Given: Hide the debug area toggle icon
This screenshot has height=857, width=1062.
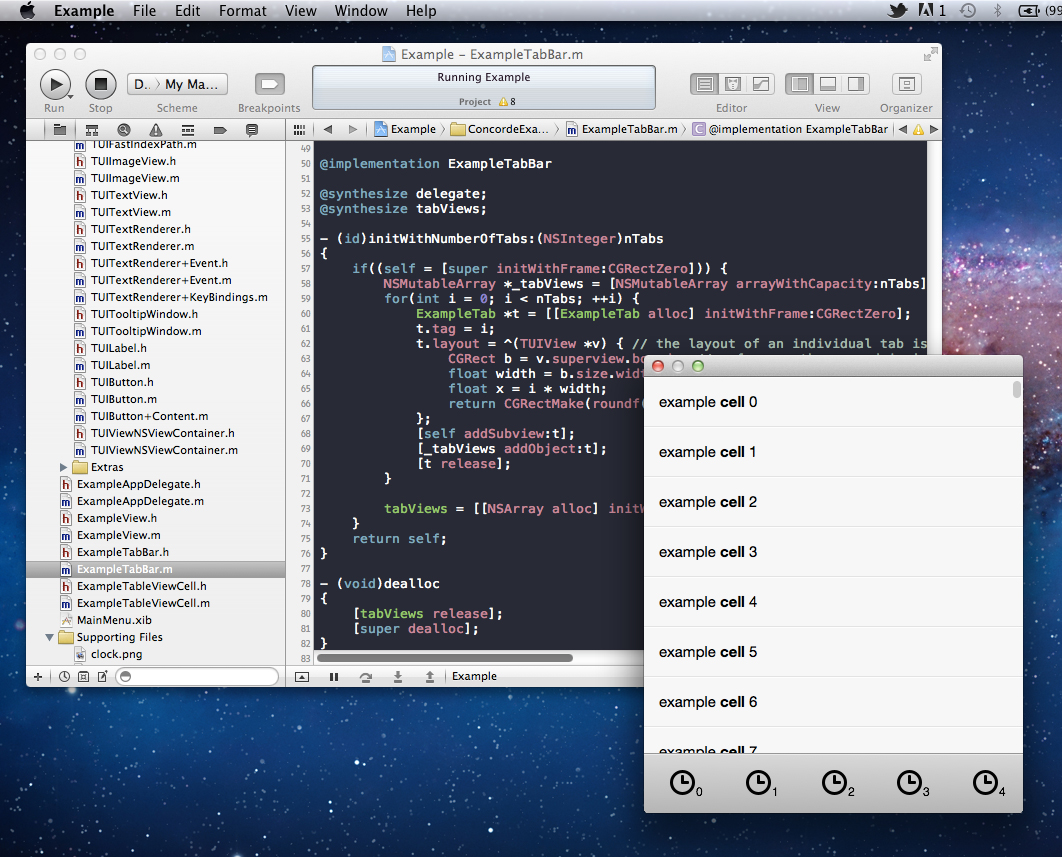Looking at the screenshot, I should click(x=302, y=677).
